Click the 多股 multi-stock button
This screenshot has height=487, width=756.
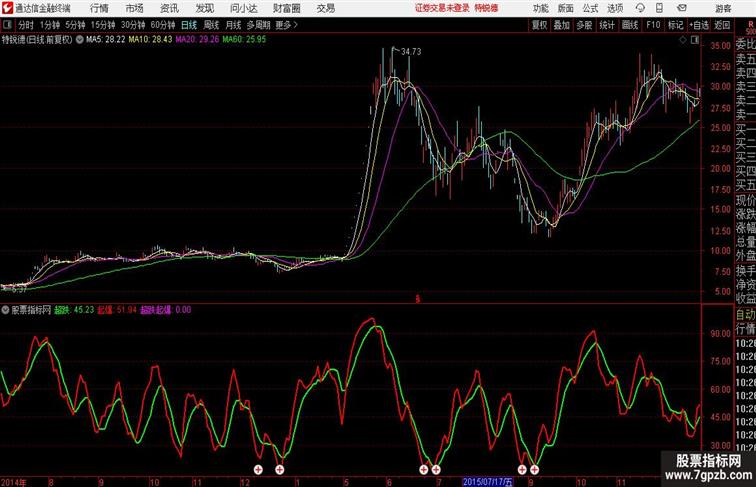point(584,25)
